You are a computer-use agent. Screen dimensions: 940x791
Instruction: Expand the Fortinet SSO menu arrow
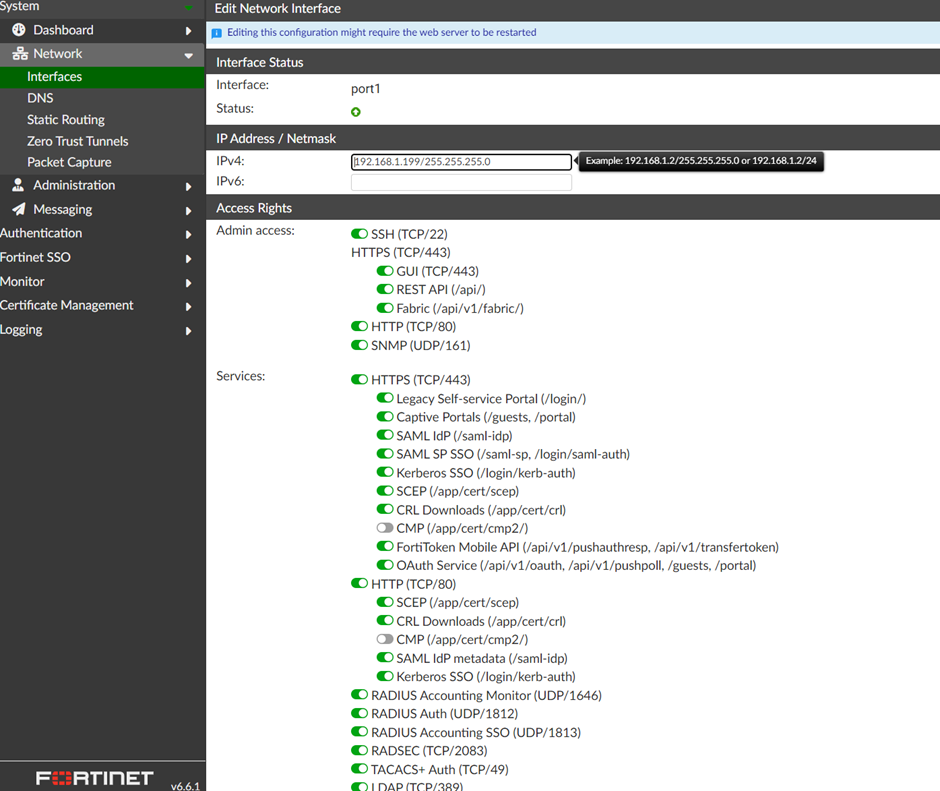click(188, 258)
